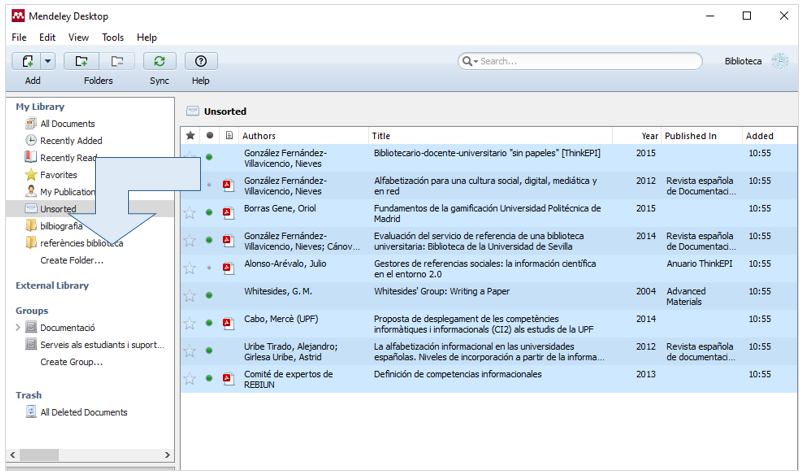Open Serveis als estudiants i suport group

102,345
